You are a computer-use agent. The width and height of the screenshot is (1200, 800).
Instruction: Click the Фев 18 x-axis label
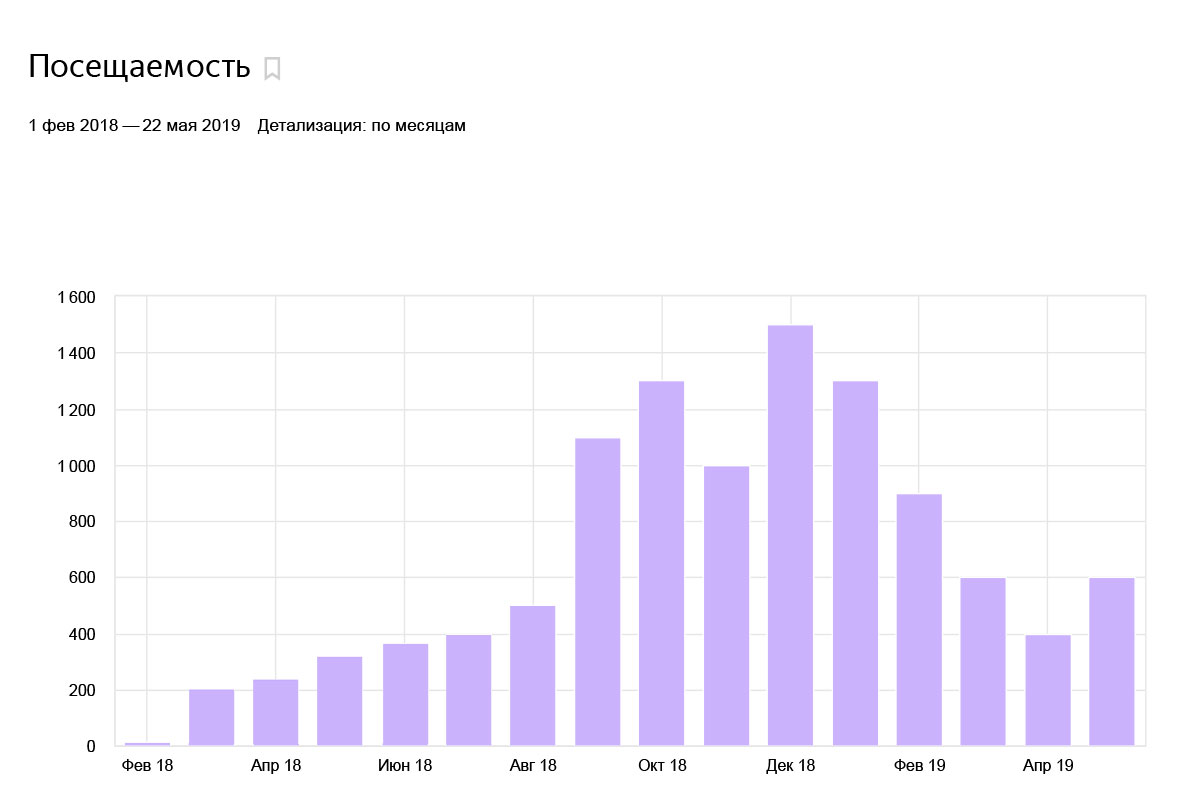click(x=147, y=766)
